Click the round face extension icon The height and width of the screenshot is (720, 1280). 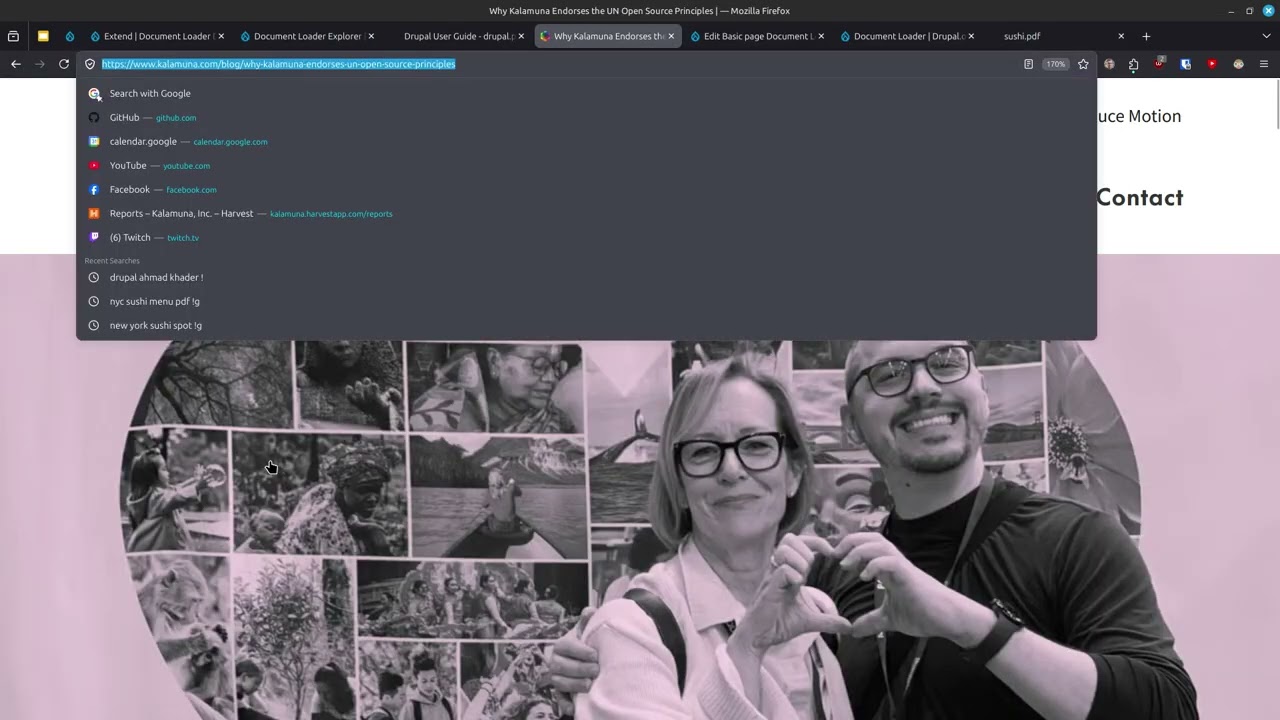tap(1238, 64)
